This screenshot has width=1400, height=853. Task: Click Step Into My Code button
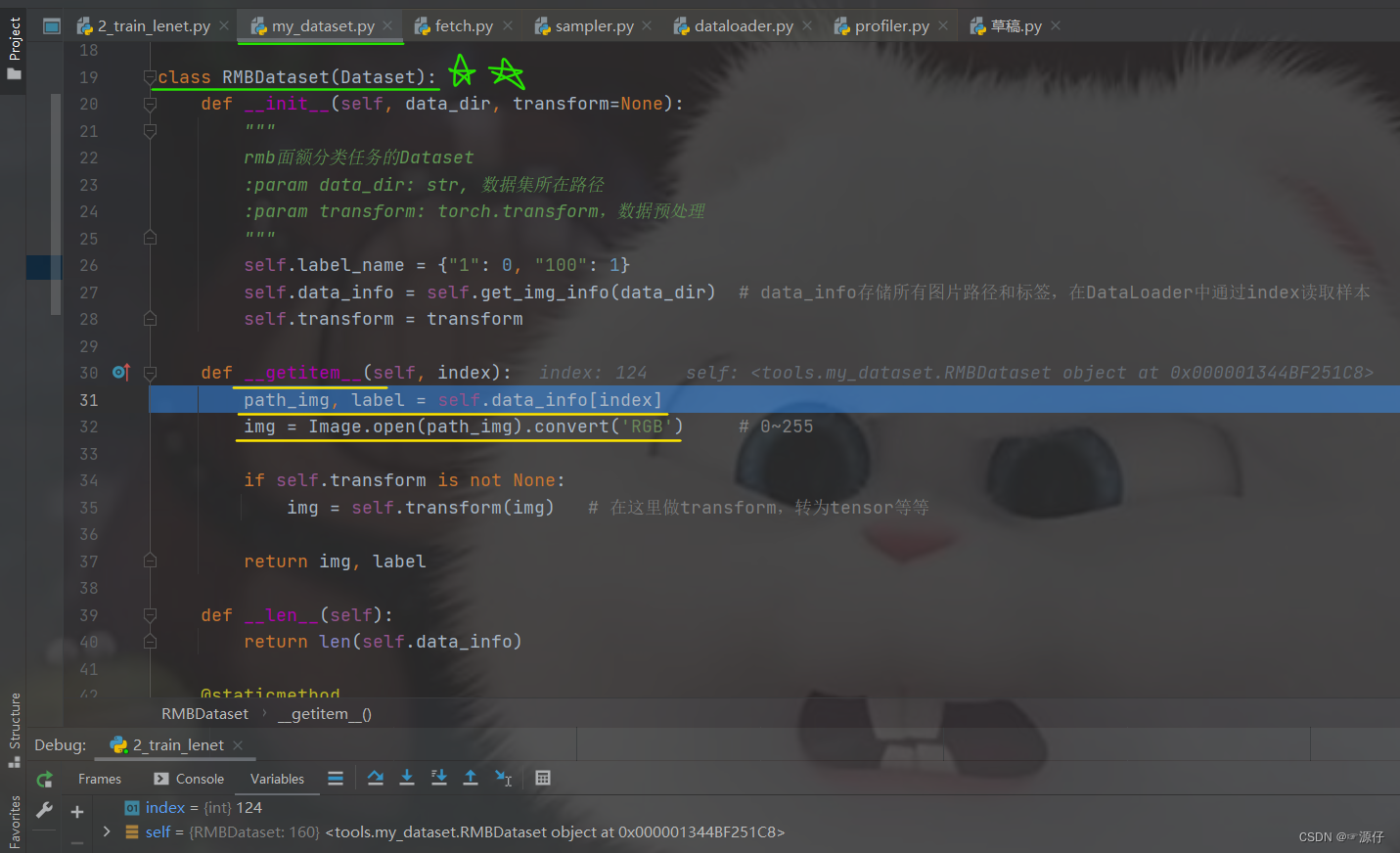(439, 778)
